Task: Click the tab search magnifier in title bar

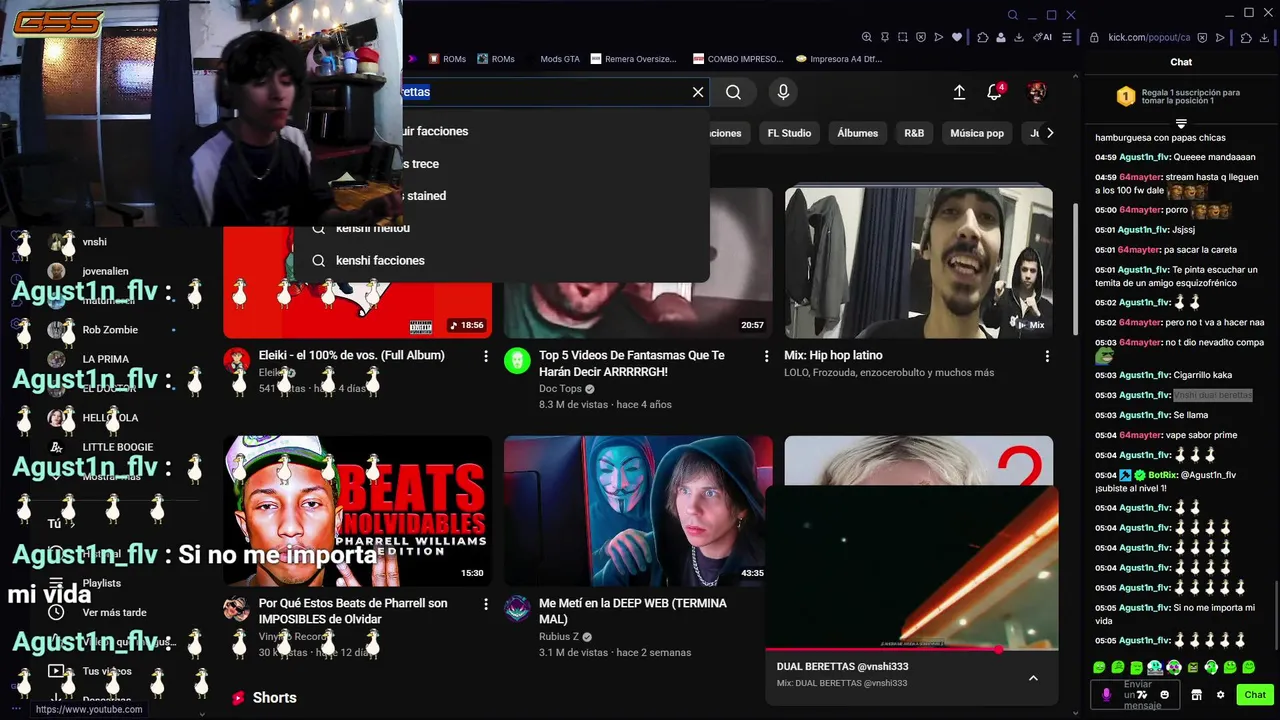Action: click(1013, 15)
